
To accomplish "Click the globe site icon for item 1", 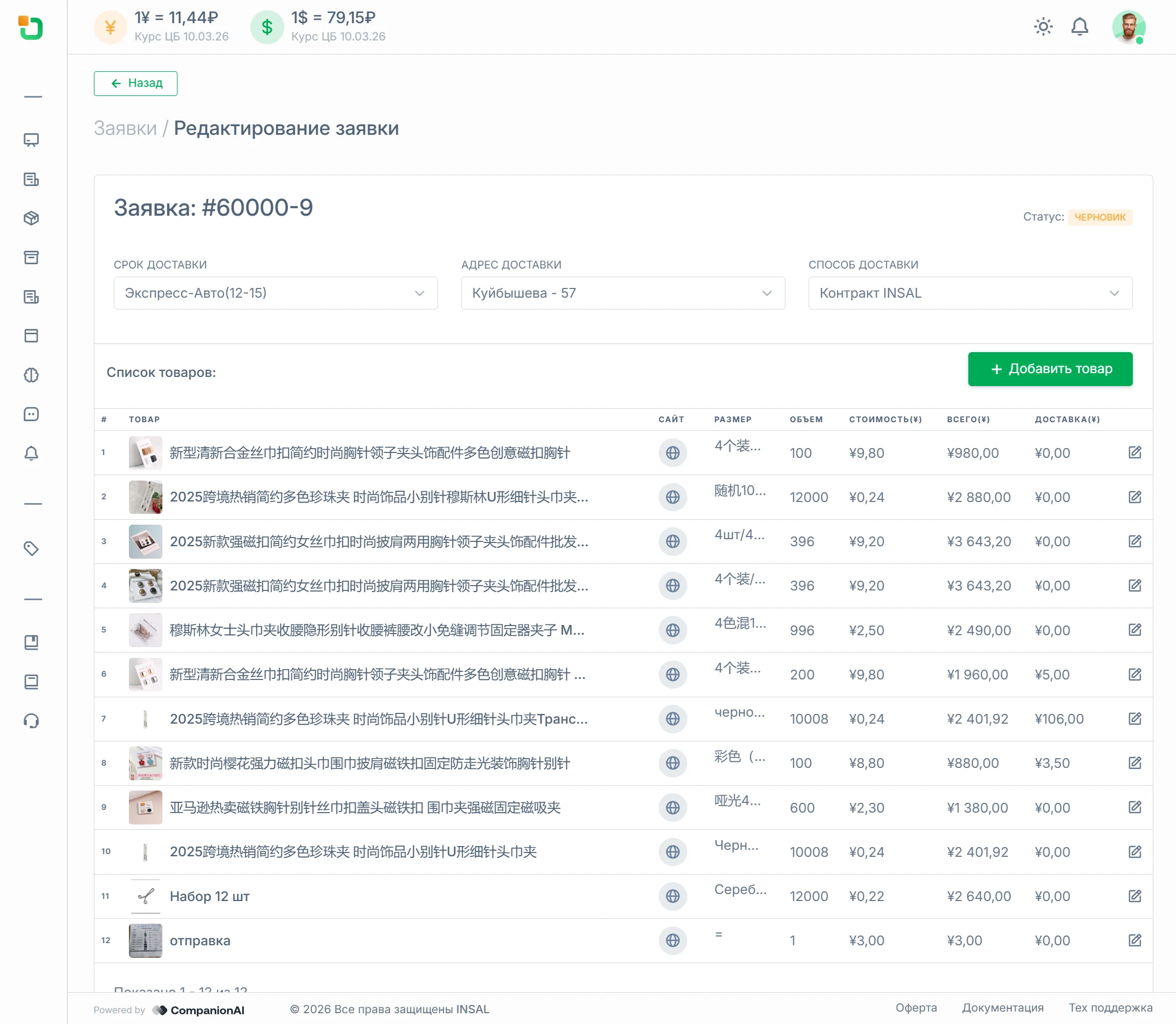I will click(672, 452).
